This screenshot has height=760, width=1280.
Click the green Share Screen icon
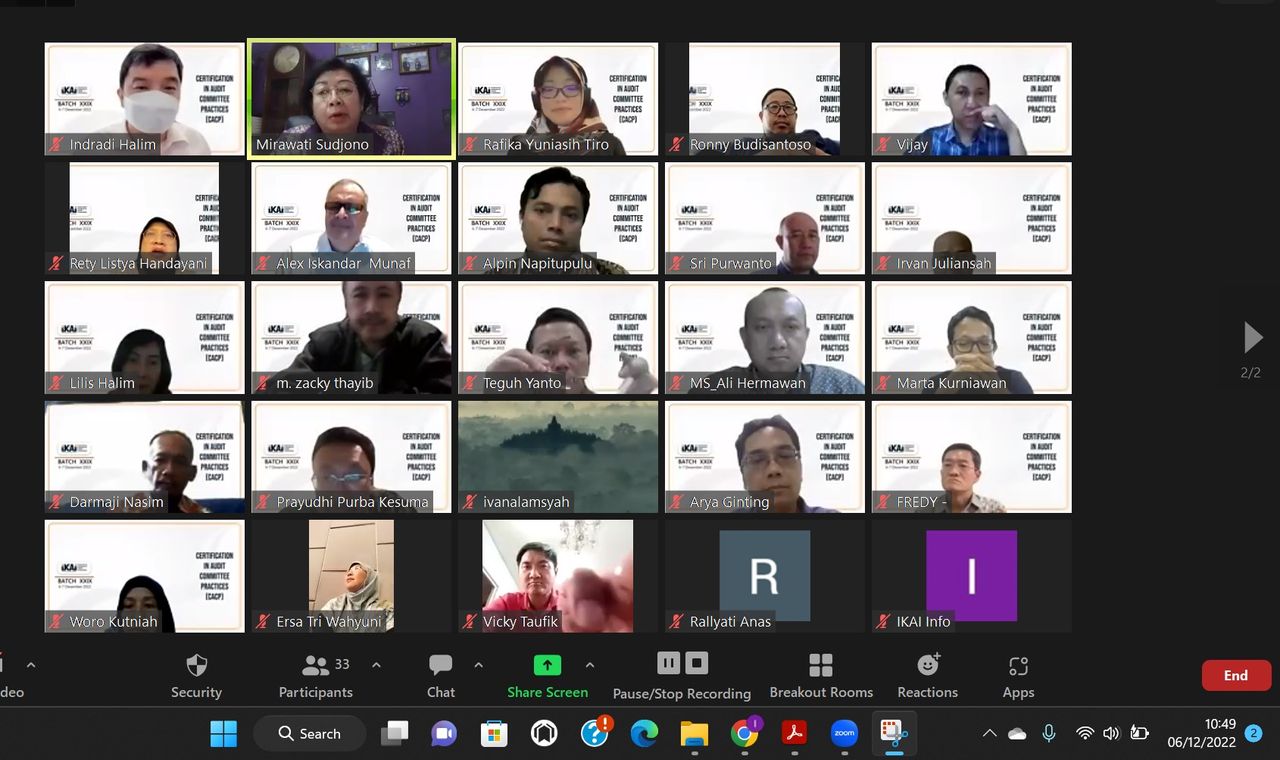pos(547,666)
